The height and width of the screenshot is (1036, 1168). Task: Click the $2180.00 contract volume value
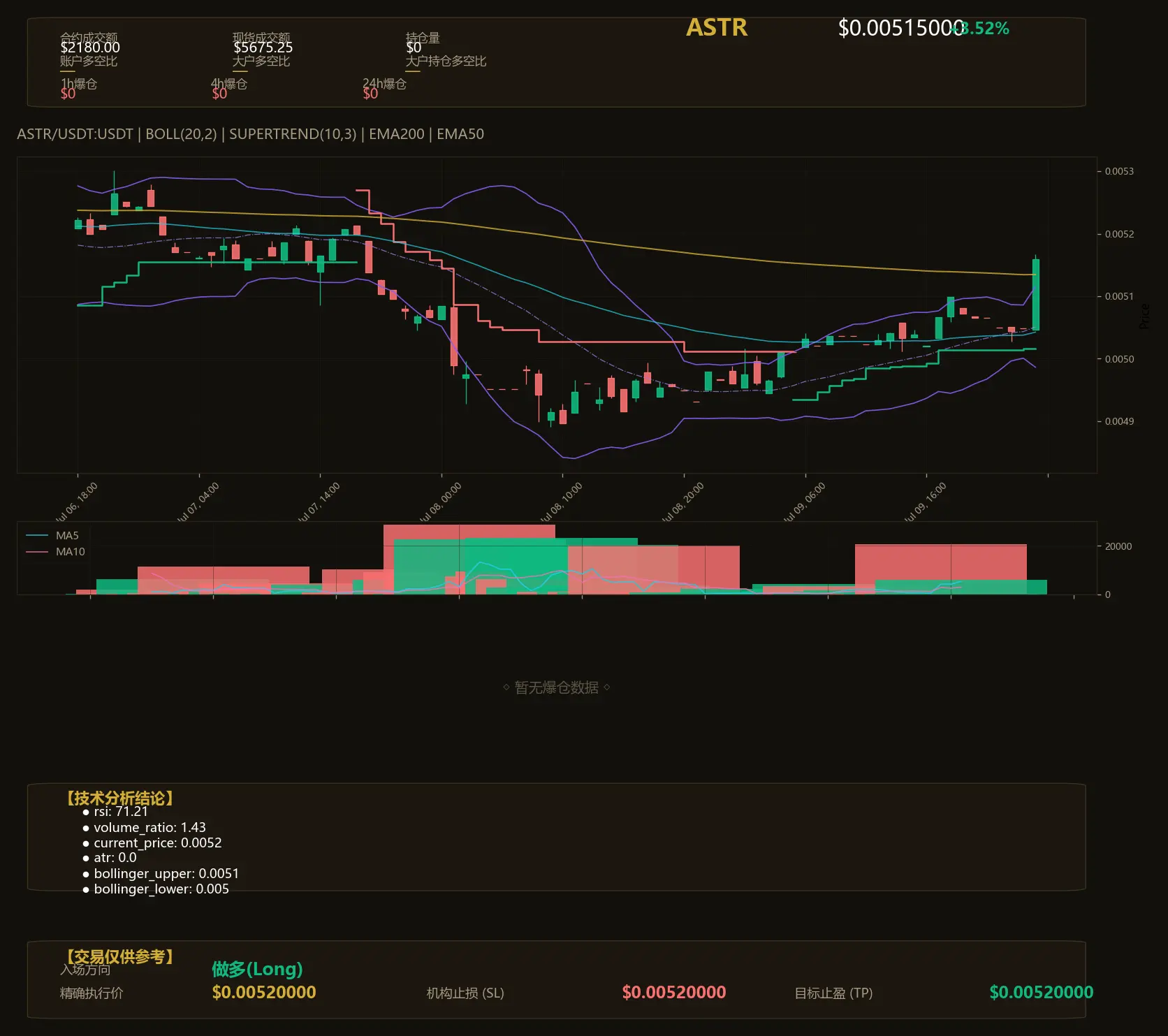click(90, 48)
